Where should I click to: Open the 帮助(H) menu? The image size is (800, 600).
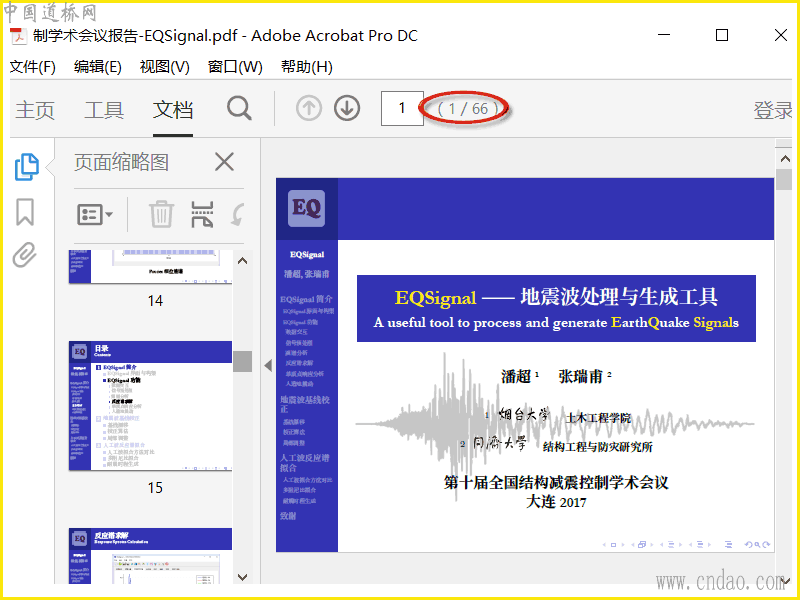[x=307, y=67]
